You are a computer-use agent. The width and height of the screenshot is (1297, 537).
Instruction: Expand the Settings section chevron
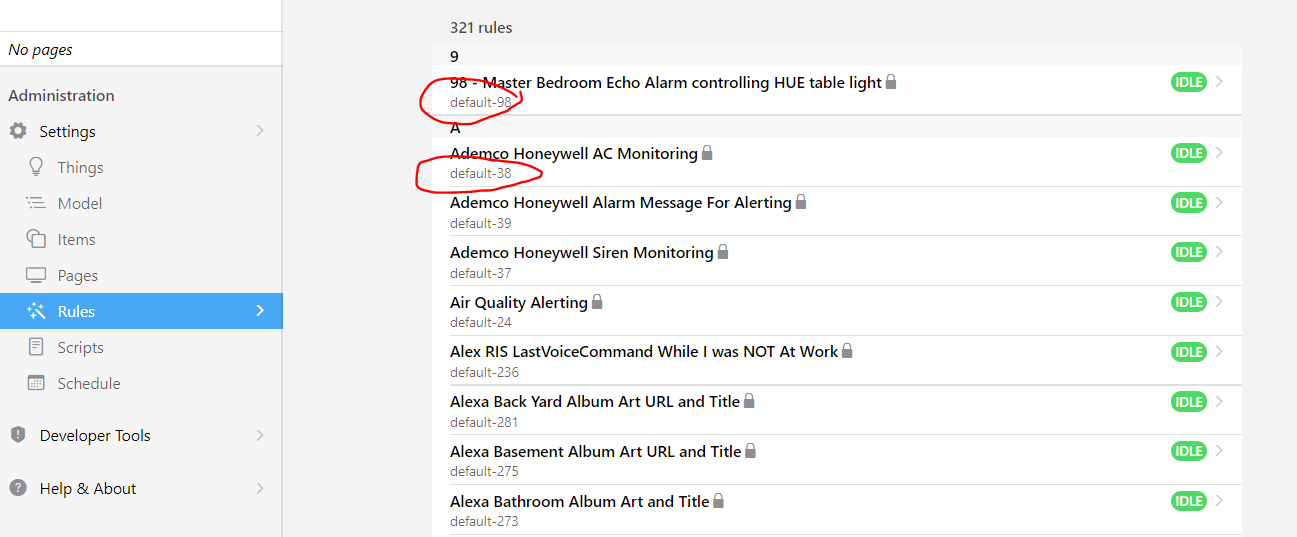260,131
